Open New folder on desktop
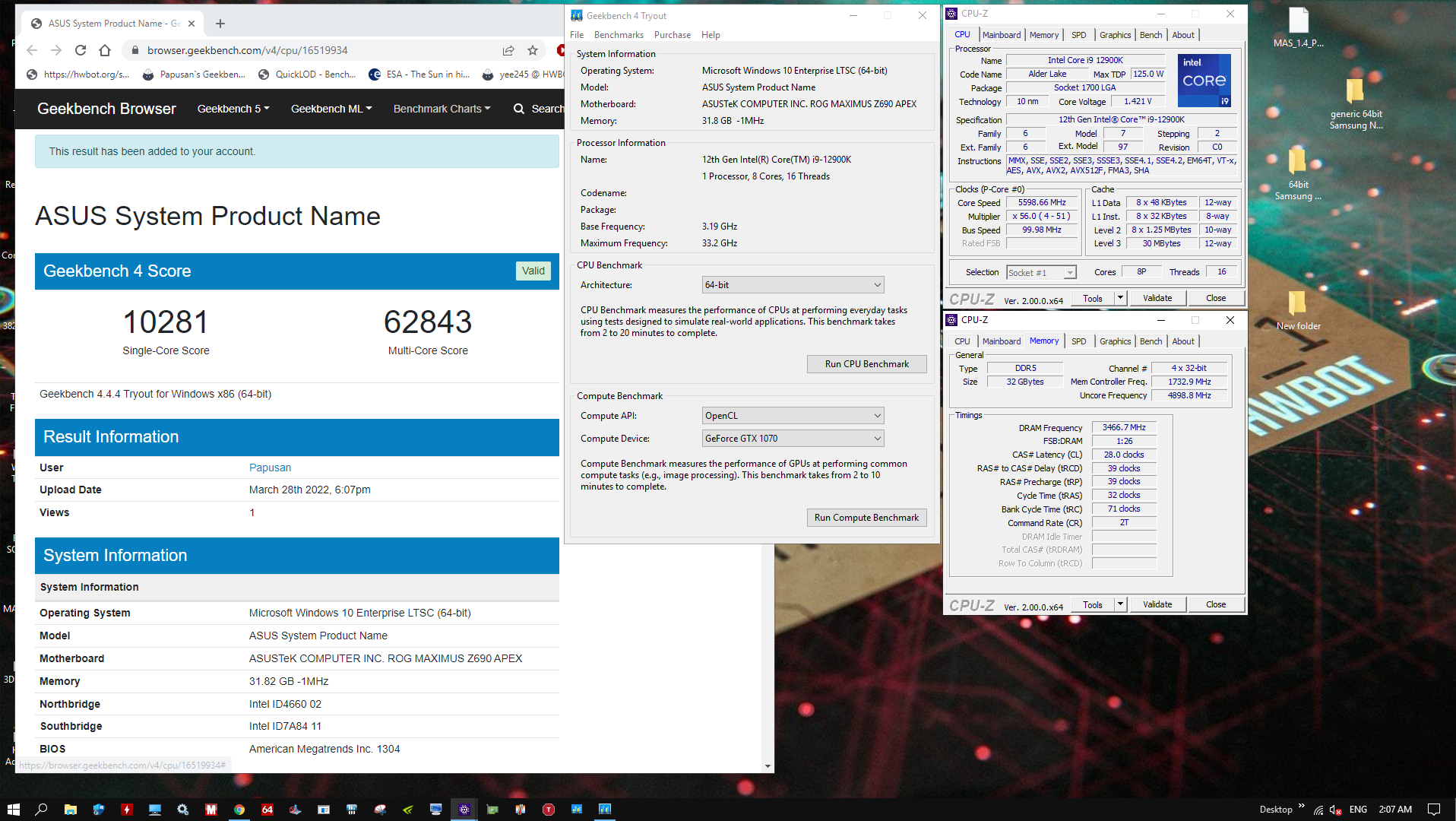 click(1298, 311)
